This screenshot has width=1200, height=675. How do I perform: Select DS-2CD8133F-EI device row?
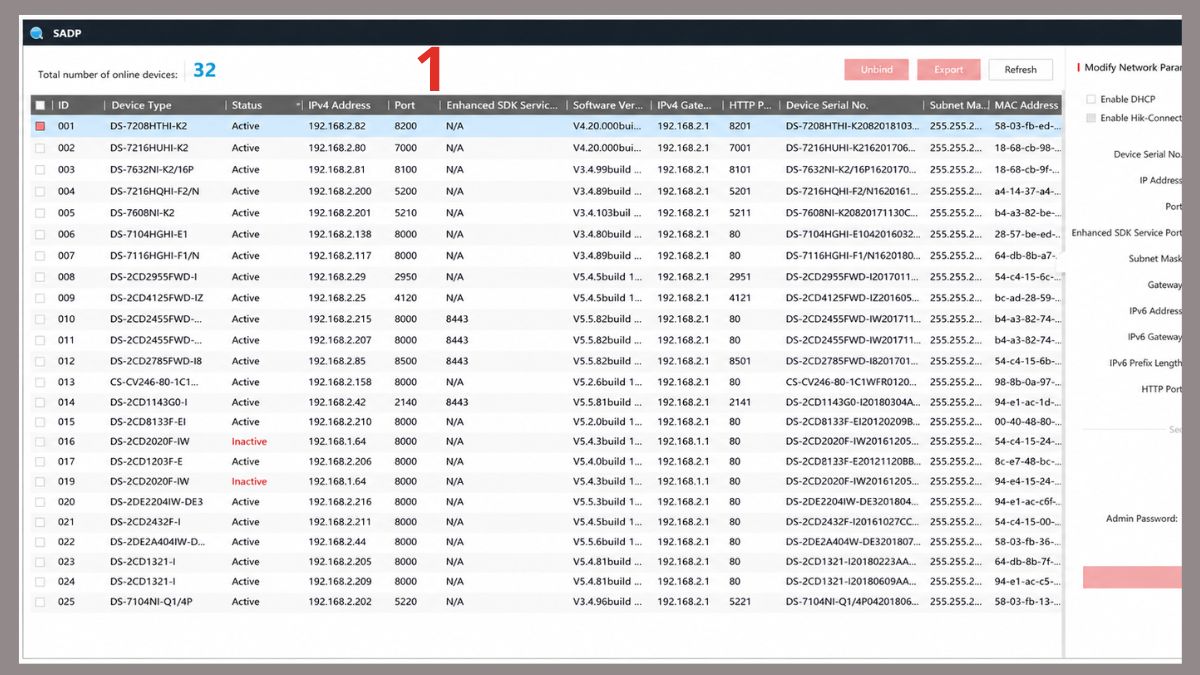click(x=545, y=422)
